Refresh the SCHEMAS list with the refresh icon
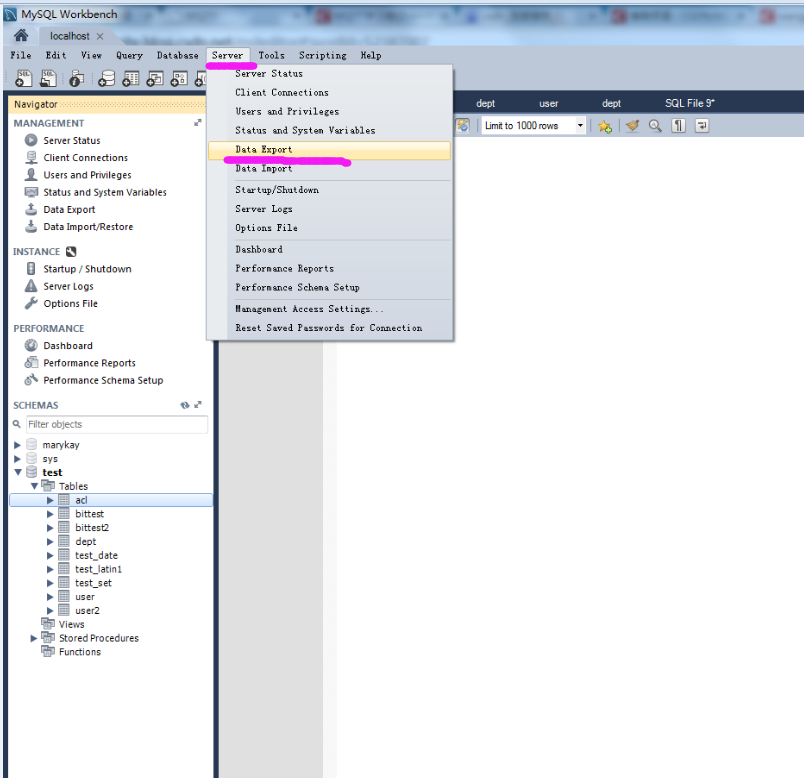Screen dimensions: 804x778 pos(184,405)
